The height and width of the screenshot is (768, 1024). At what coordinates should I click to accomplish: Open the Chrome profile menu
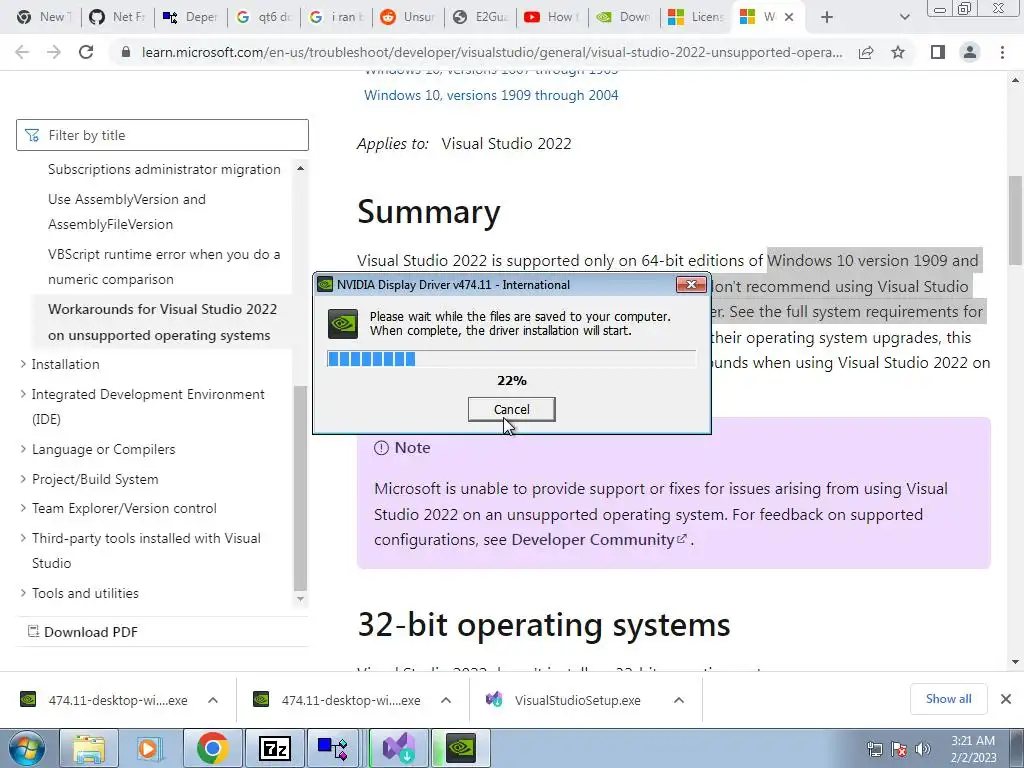click(970, 52)
